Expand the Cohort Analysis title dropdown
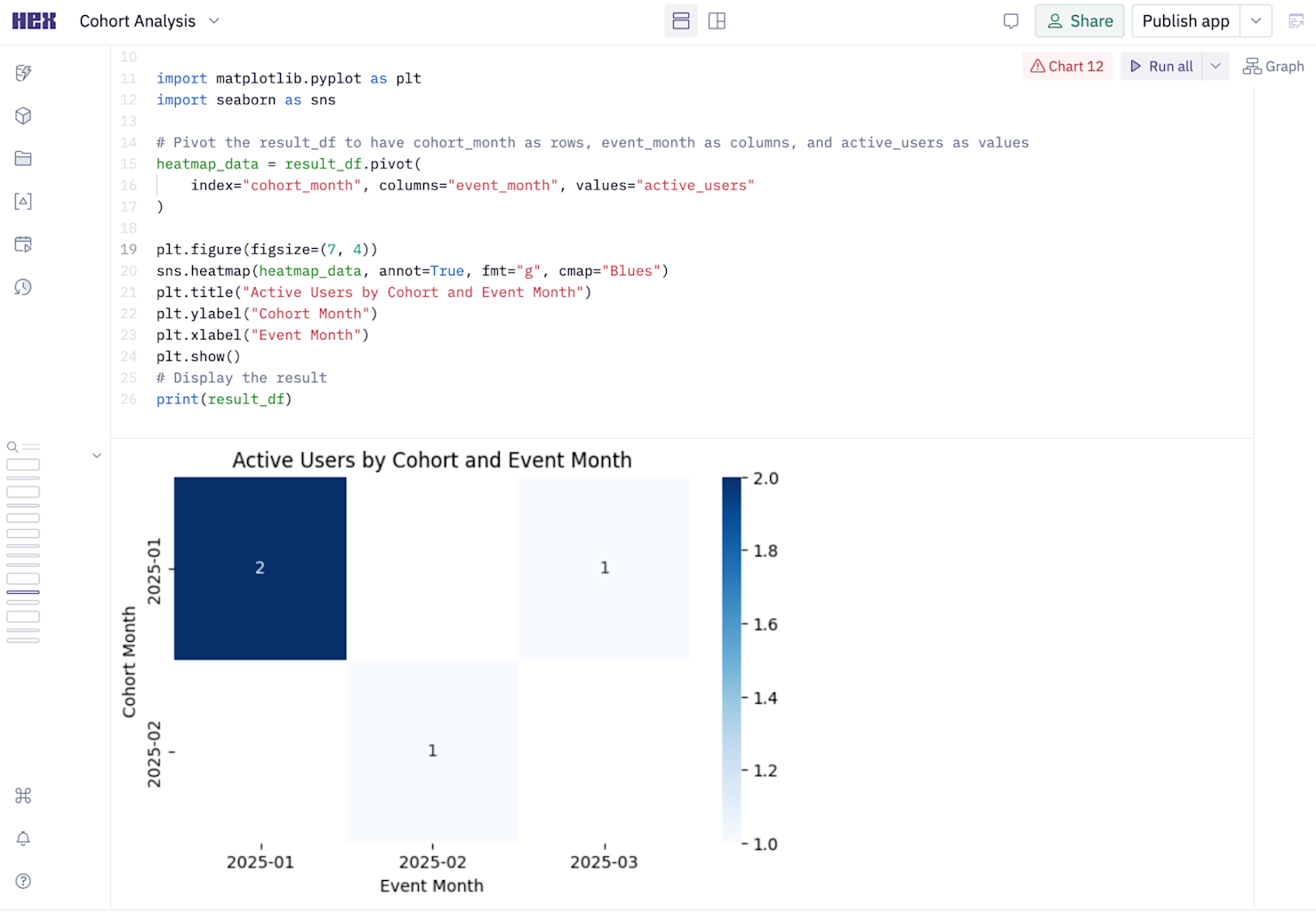1316x912 pixels. [x=213, y=20]
